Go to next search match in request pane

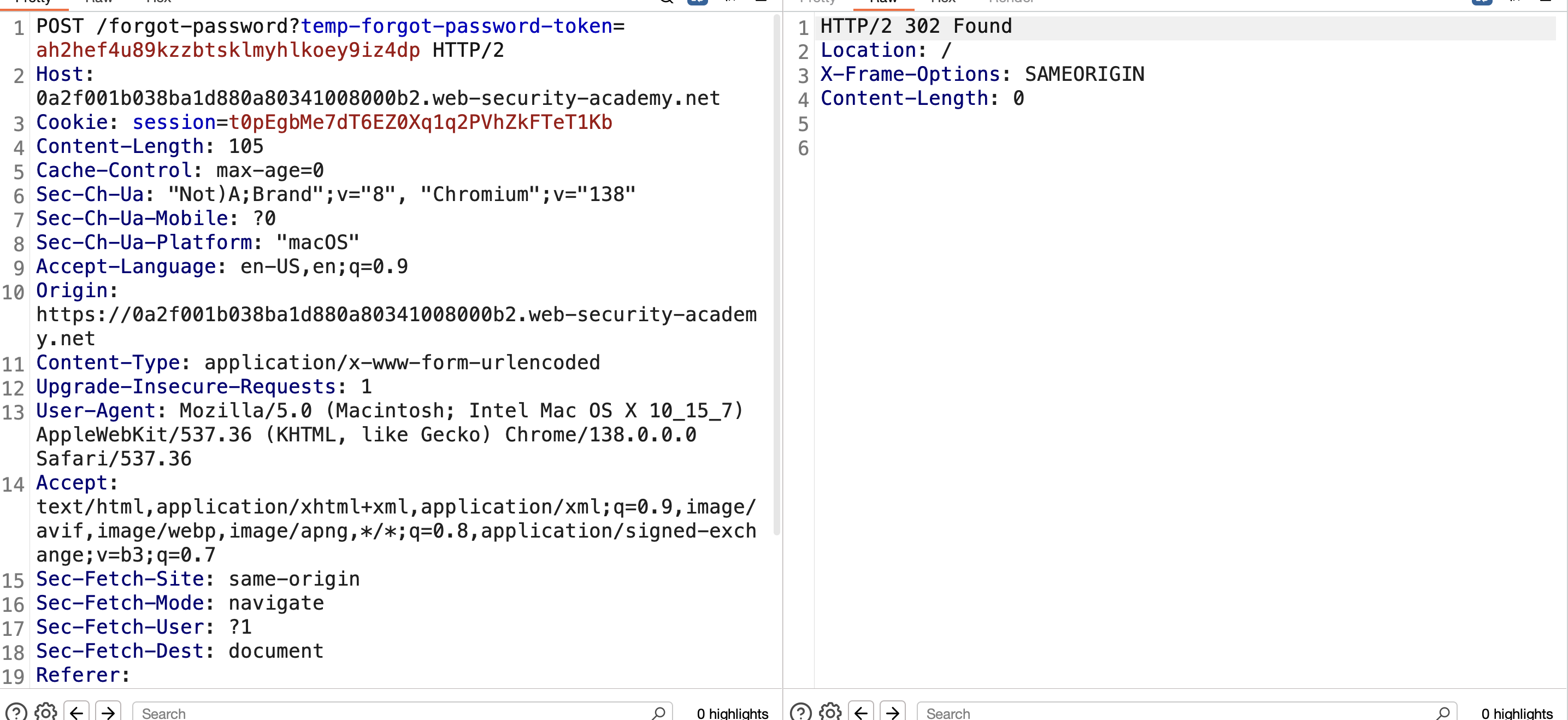tap(108, 712)
